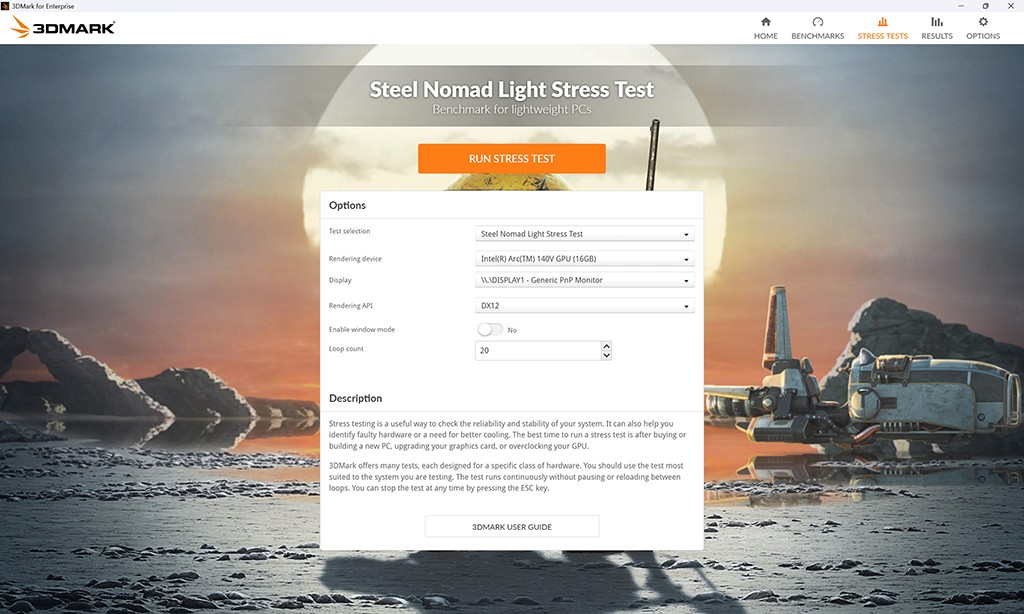Open the Rendering API DX12 dropdown
This screenshot has width=1024, height=614.
(584, 305)
